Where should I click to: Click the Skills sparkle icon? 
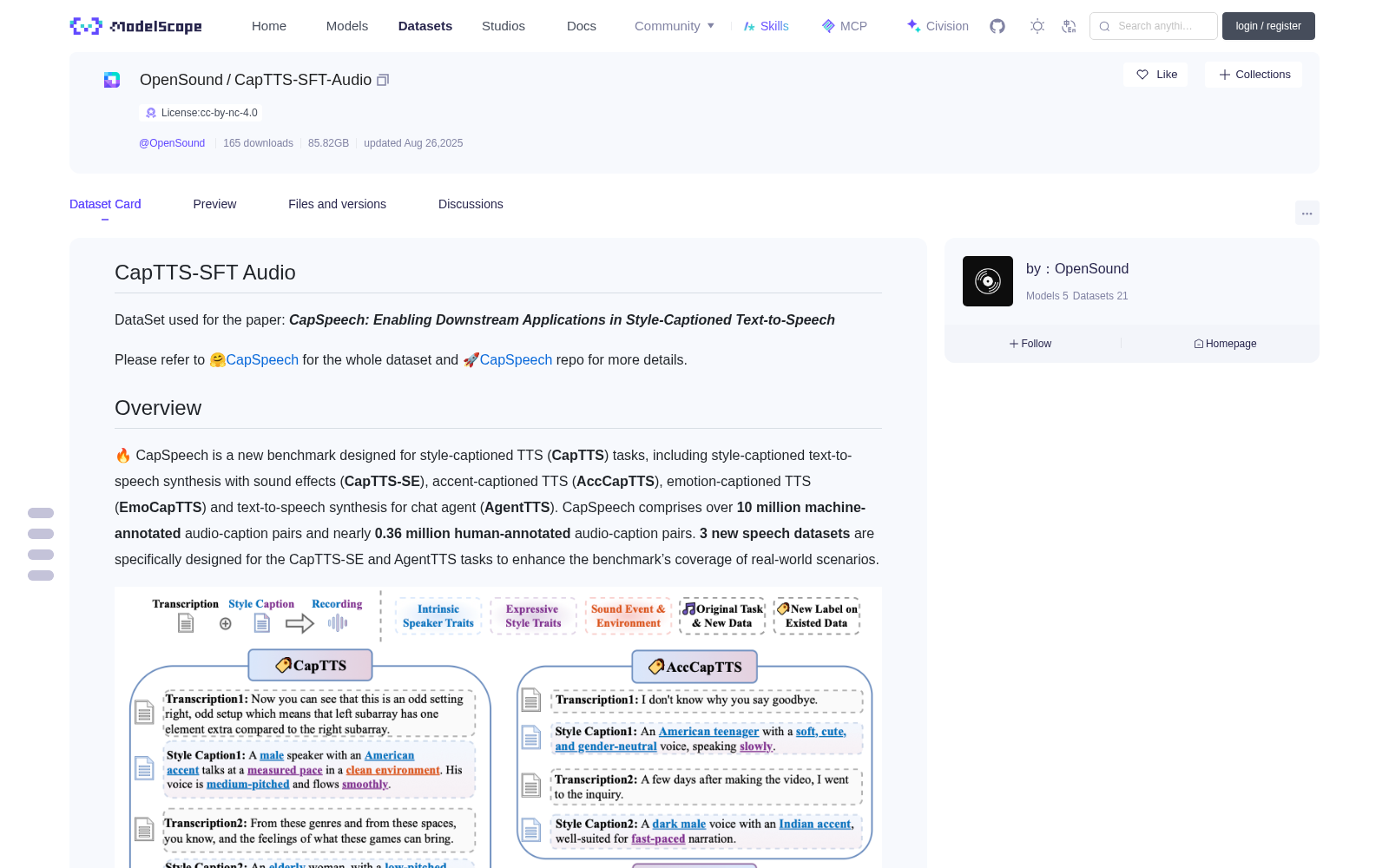[x=749, y=26]
